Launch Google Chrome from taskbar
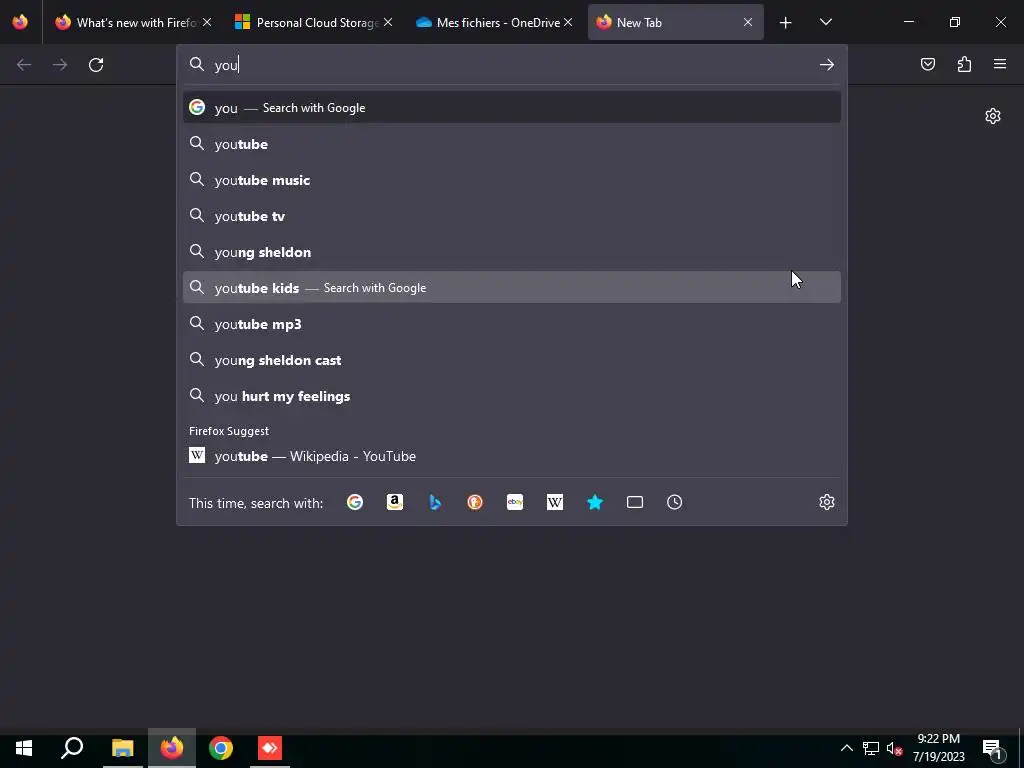Screen dimensions: 1024x768 (221, 748)
